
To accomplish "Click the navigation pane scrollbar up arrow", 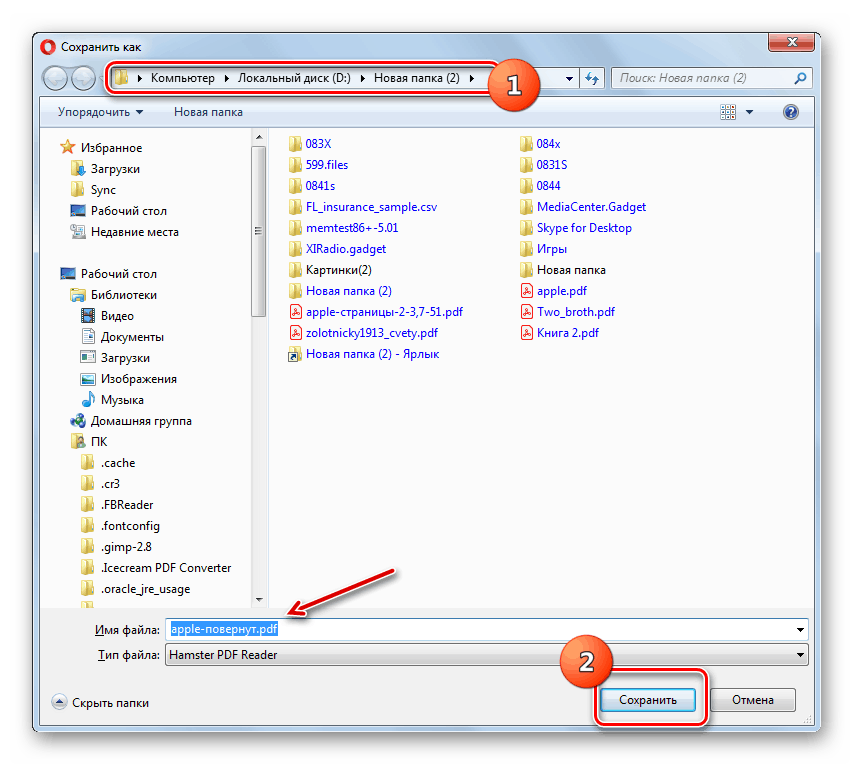I will point(259,137).
